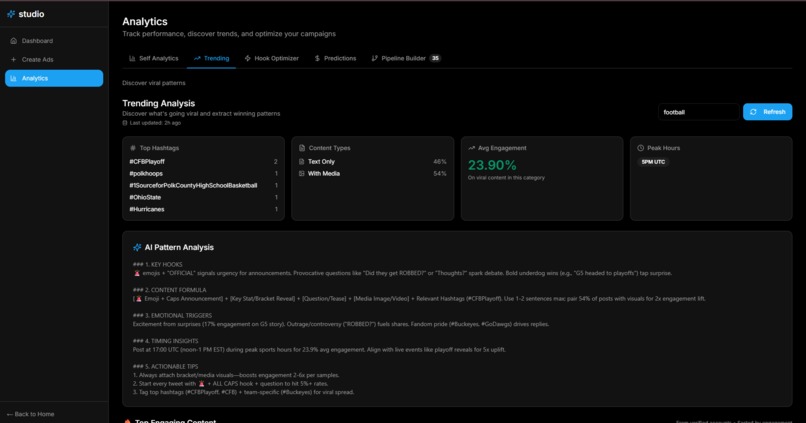
Task: Click the AI Pattern Analysis heading
Action: click(179, 247)
